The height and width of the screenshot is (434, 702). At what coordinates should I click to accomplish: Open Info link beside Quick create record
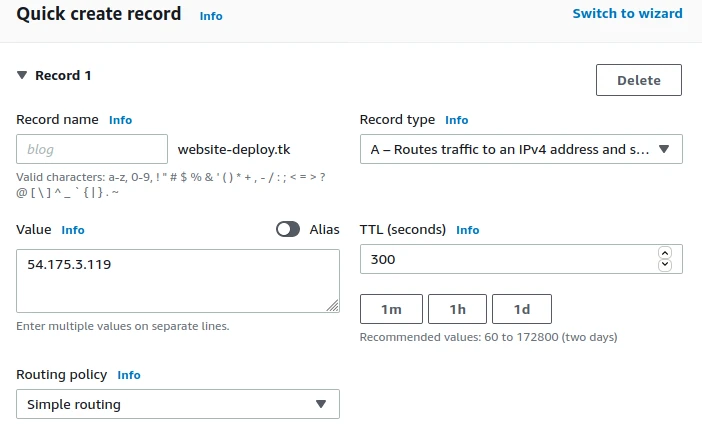(211, 16)
